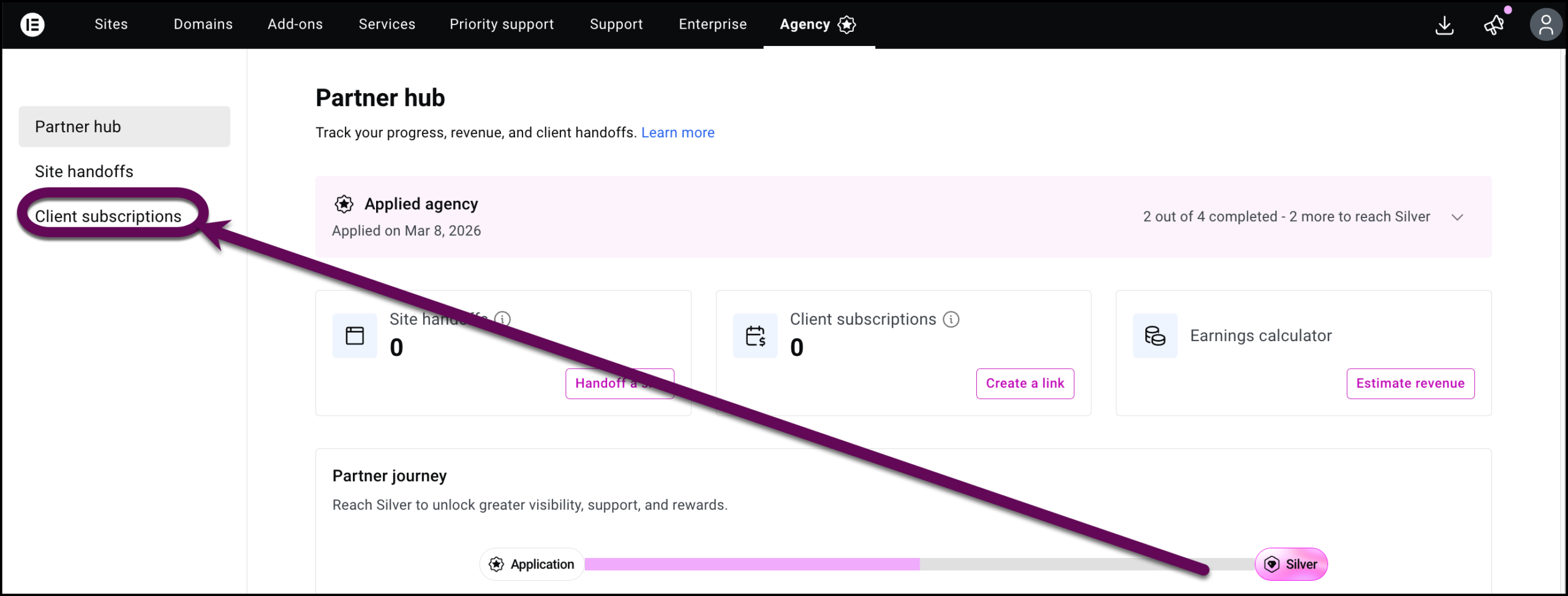Show the Client subscriptions info tooltip
This screenshot has width=1568, height=596.
pos(951,319)
